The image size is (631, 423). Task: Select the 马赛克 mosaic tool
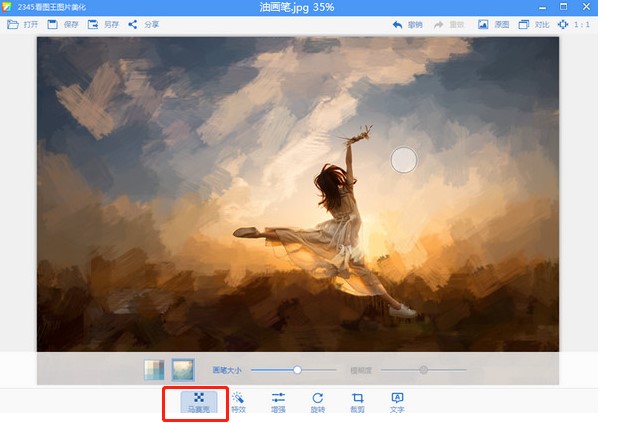(198, 402)
